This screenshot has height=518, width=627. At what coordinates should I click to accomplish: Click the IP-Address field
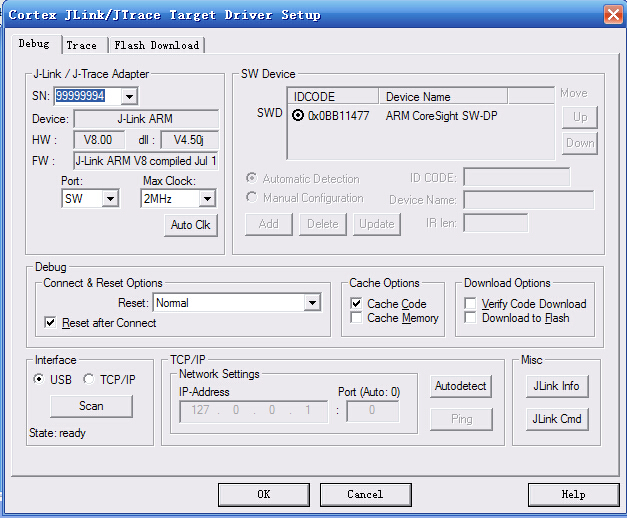pyautogui.click(x=254, y=411)
